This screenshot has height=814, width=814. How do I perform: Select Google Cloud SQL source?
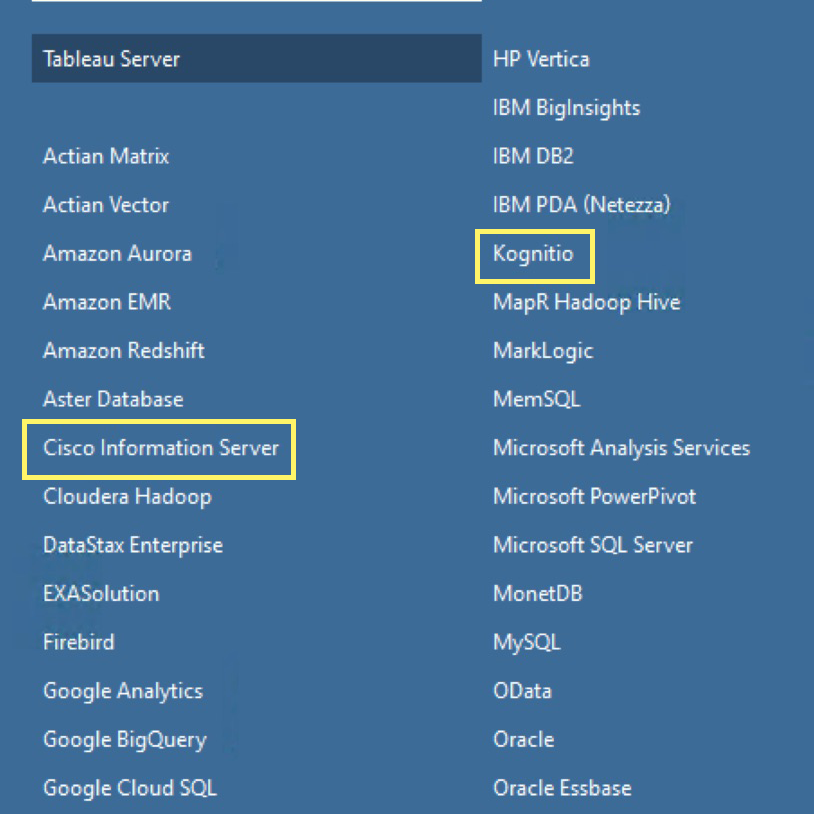click(x=129, y=788)
